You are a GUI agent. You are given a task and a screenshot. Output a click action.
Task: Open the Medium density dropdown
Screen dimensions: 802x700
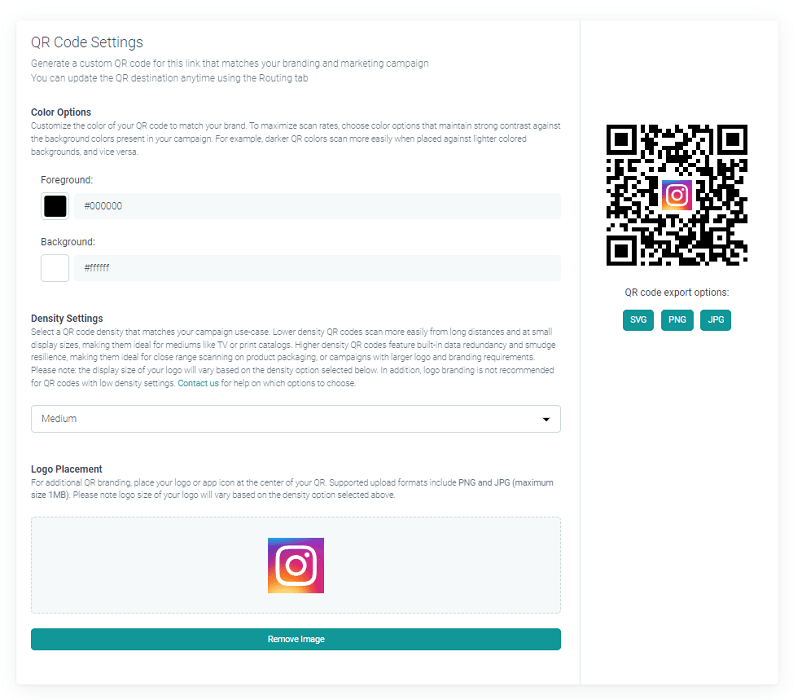(296, 419)
